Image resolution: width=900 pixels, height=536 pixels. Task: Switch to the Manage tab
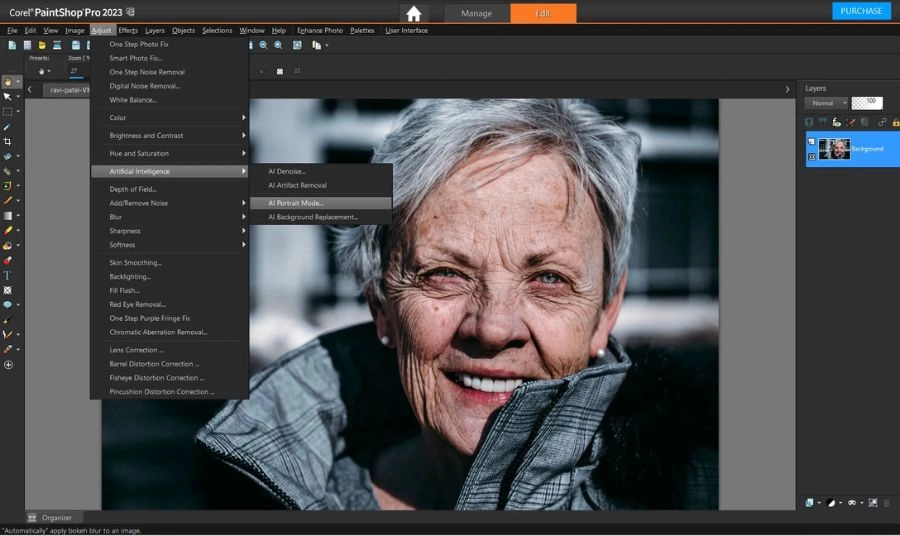[x=476, y=13]
